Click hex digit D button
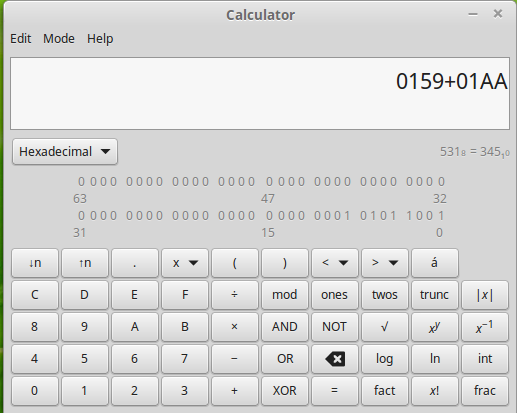 click(85, 295)
